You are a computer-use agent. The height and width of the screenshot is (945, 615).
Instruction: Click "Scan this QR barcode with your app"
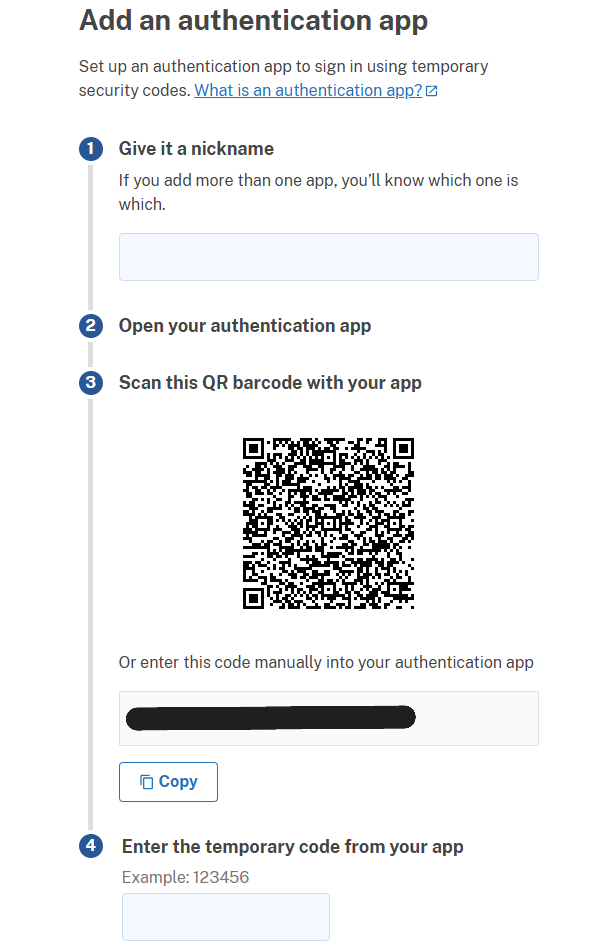coord(272,382)
